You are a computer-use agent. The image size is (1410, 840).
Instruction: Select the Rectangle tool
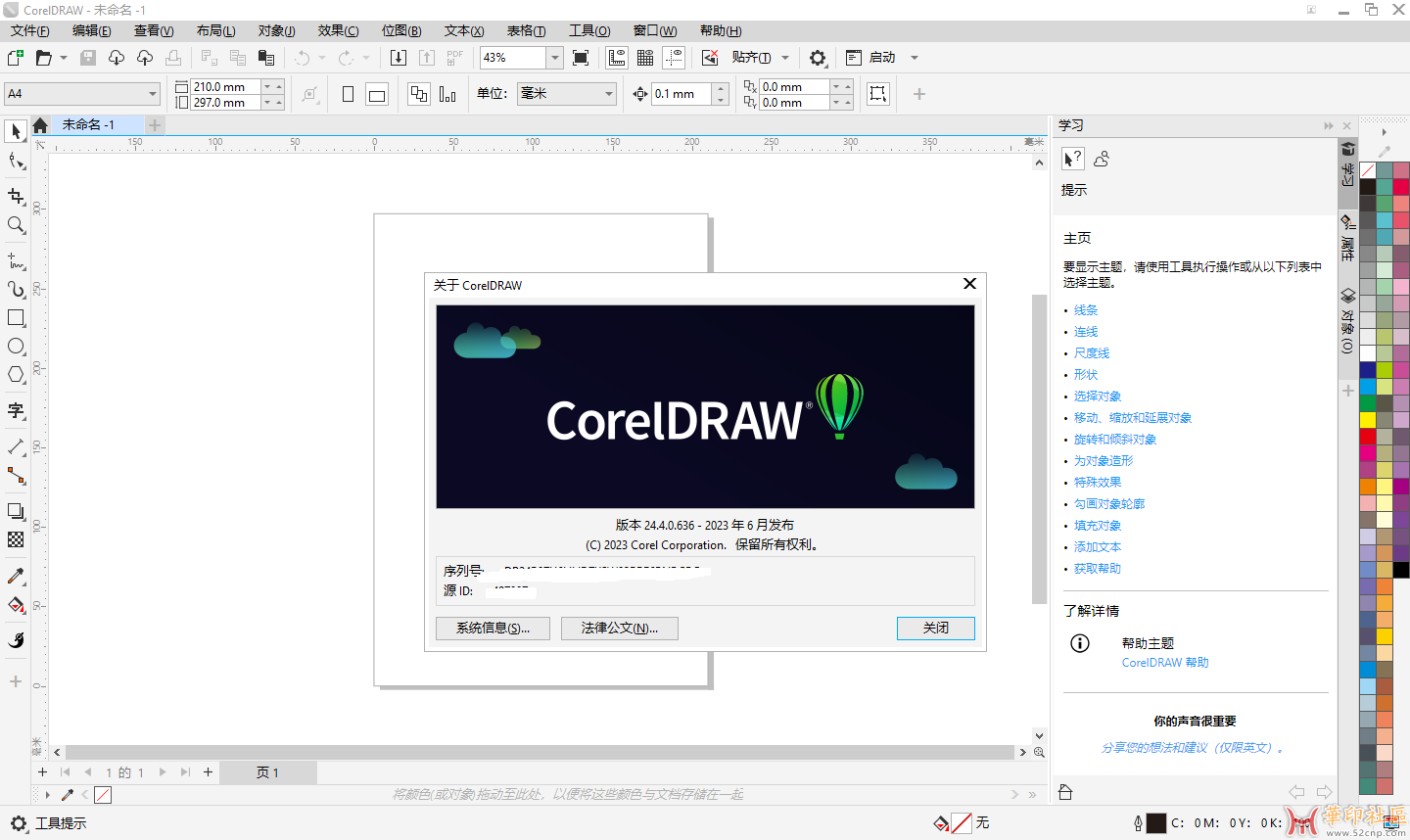pyautogui.click(x=16, y=318)
